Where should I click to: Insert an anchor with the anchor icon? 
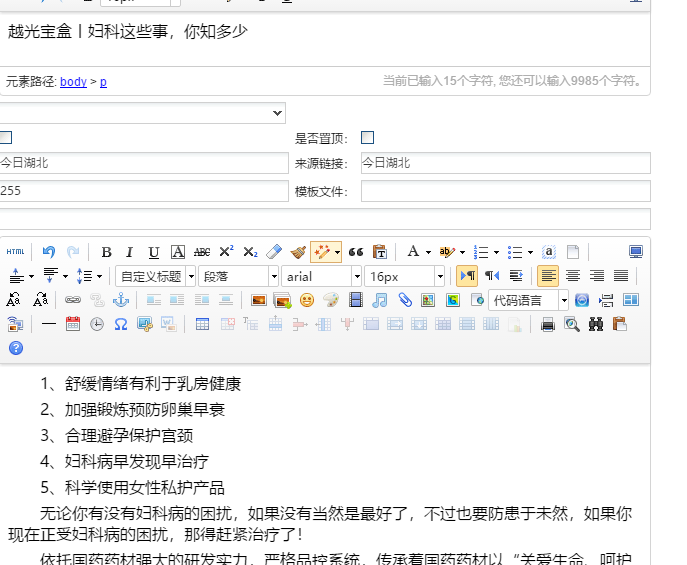(120, 300)
